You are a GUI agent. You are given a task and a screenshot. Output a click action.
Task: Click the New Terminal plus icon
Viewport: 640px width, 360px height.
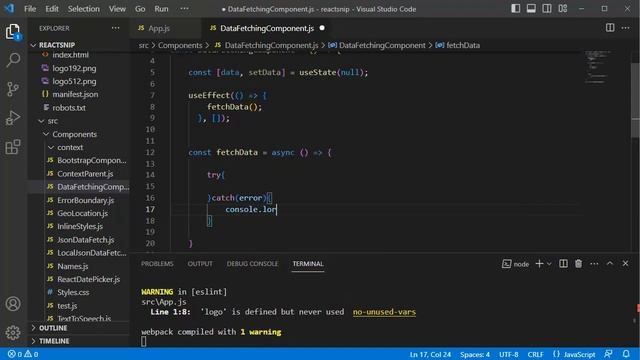pyautogui.click(x=539, y=264)
